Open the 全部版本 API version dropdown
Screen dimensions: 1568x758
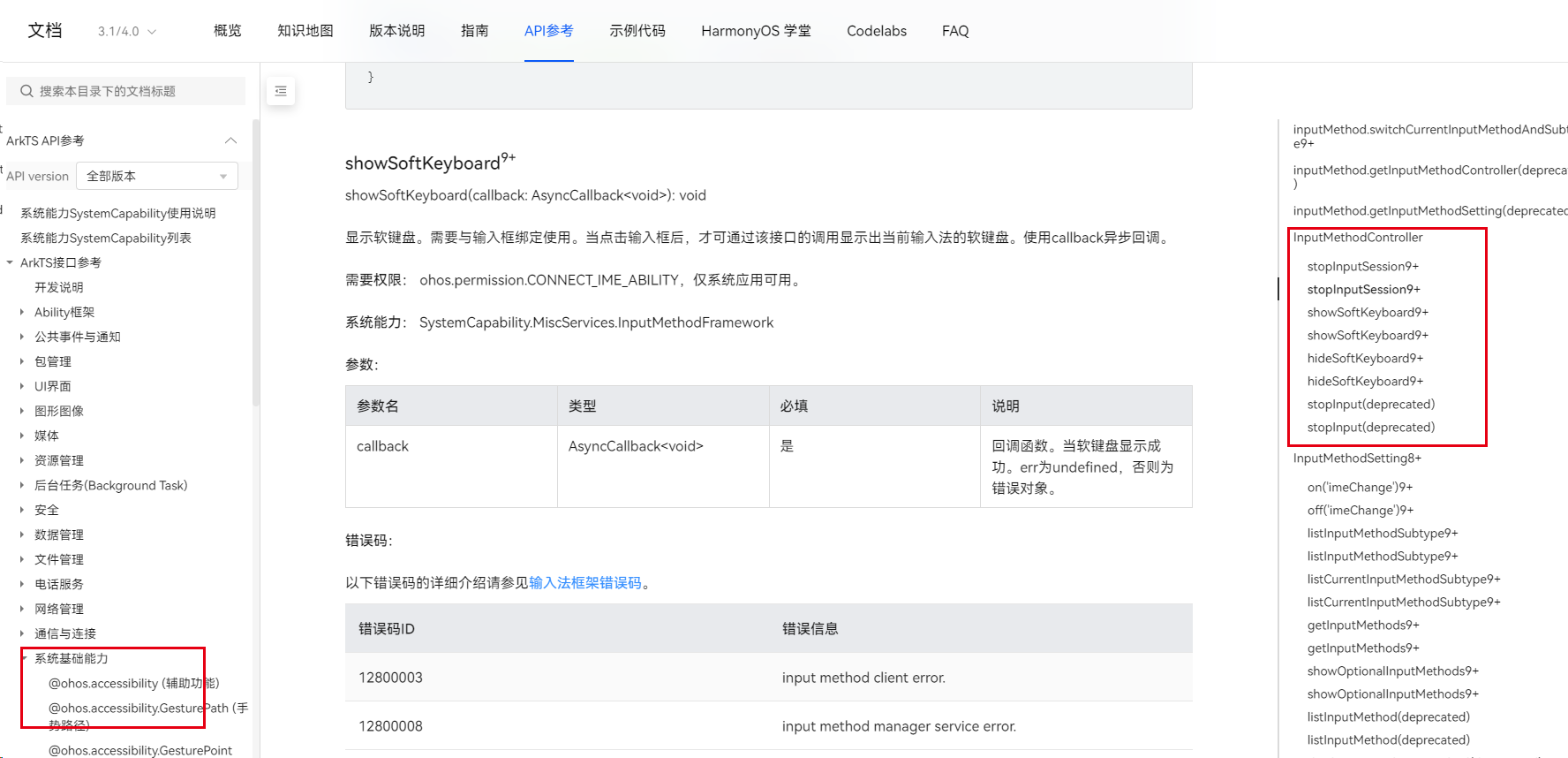(x=157, y=176)
